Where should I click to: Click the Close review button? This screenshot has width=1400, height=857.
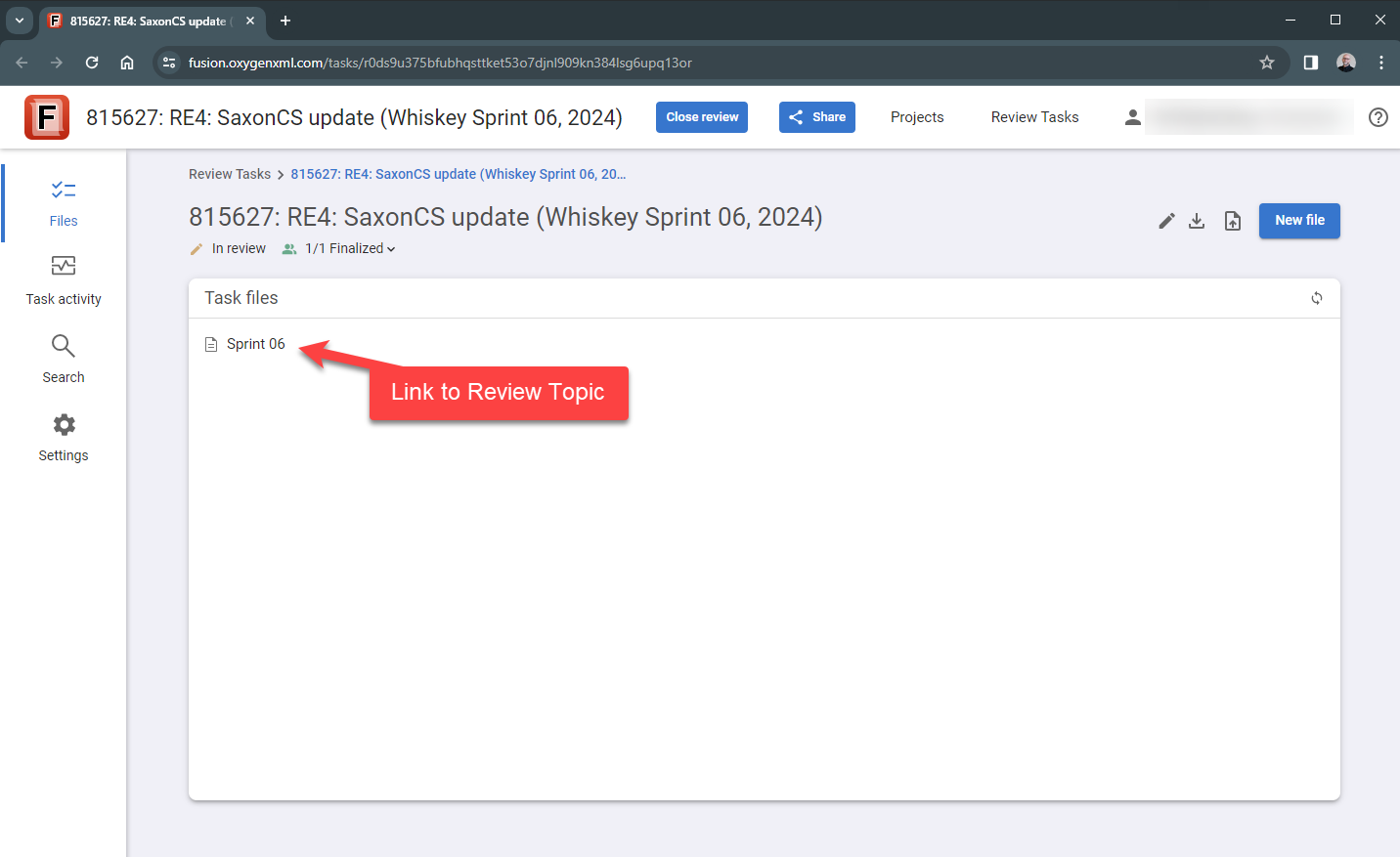coord(702,117)
